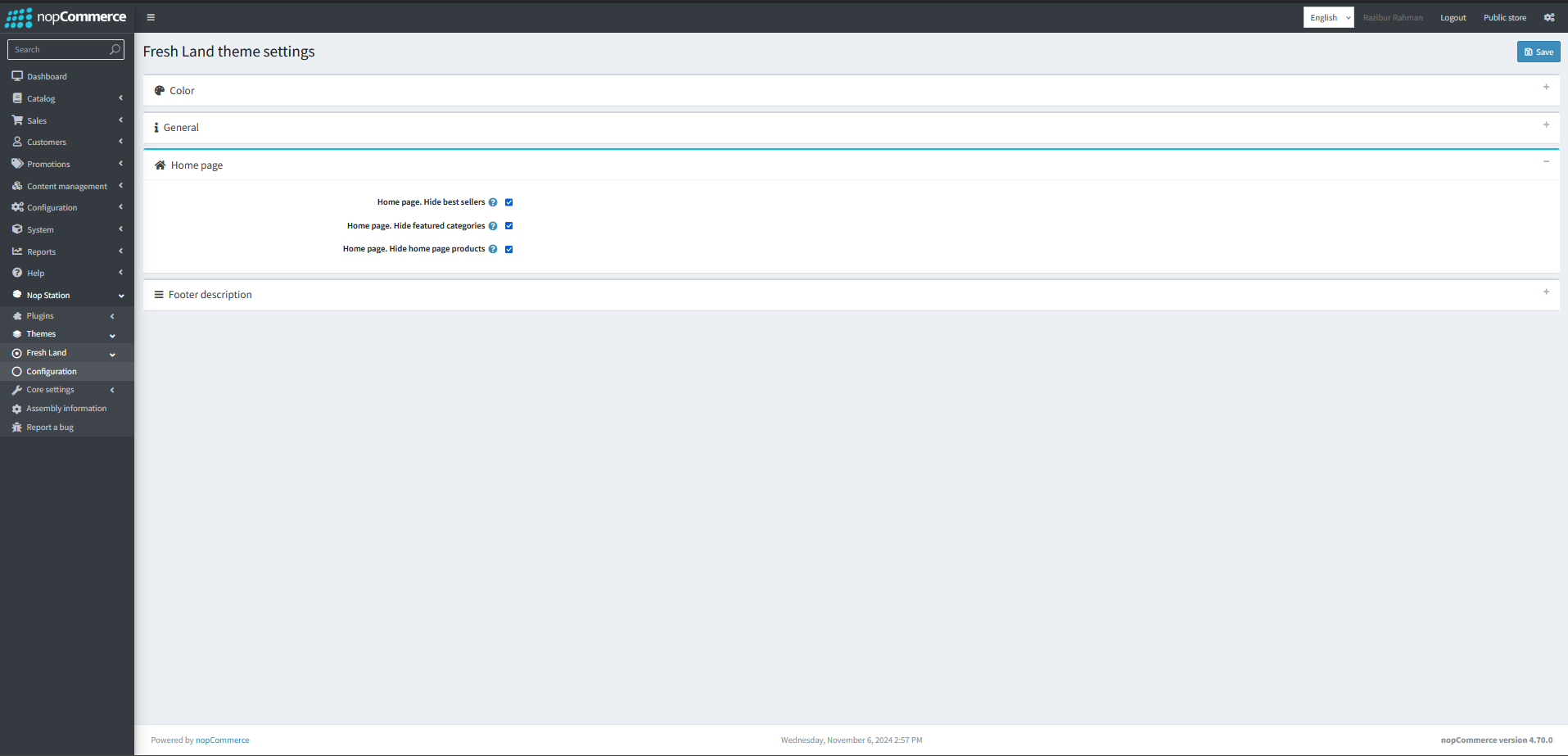Click the Logout link
This screenshot has width=1568, height=756.
pyautogui.click(x=1453, y=17)
